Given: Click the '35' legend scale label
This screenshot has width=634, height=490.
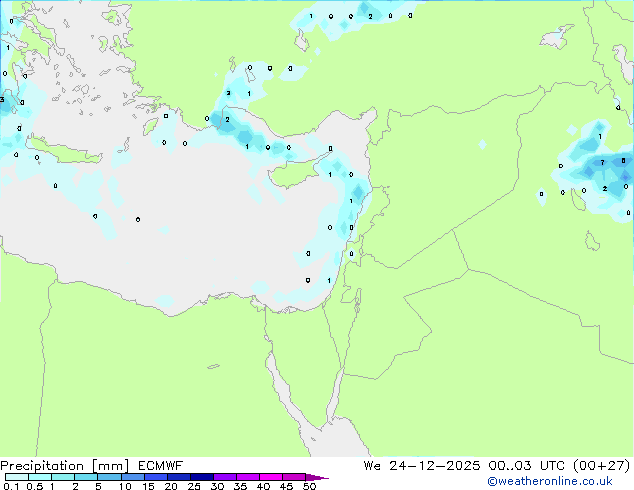Looking at the screenshot, I should (x=240, y=486).
